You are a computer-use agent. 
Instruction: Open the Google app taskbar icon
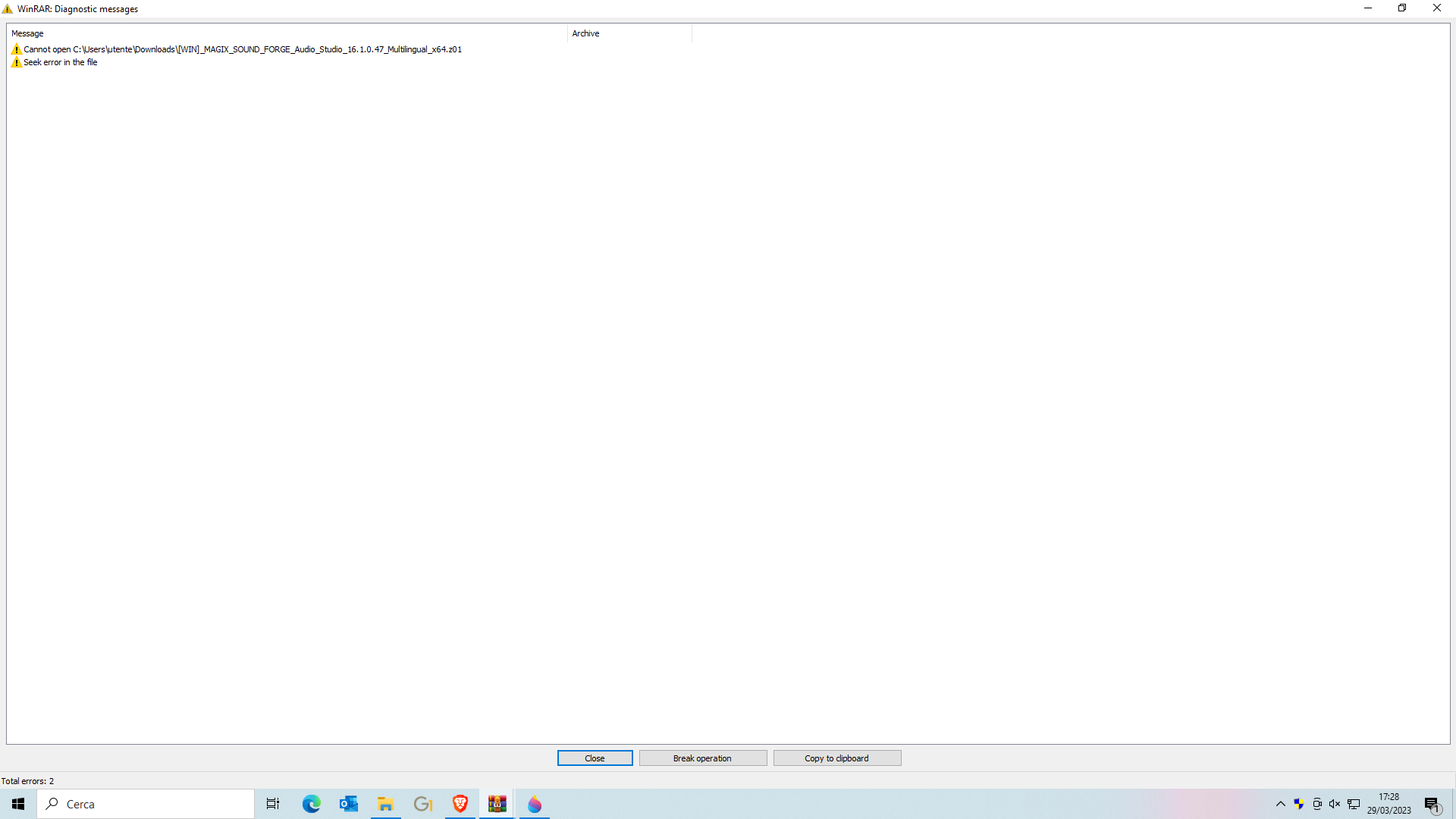pos(422,804)
